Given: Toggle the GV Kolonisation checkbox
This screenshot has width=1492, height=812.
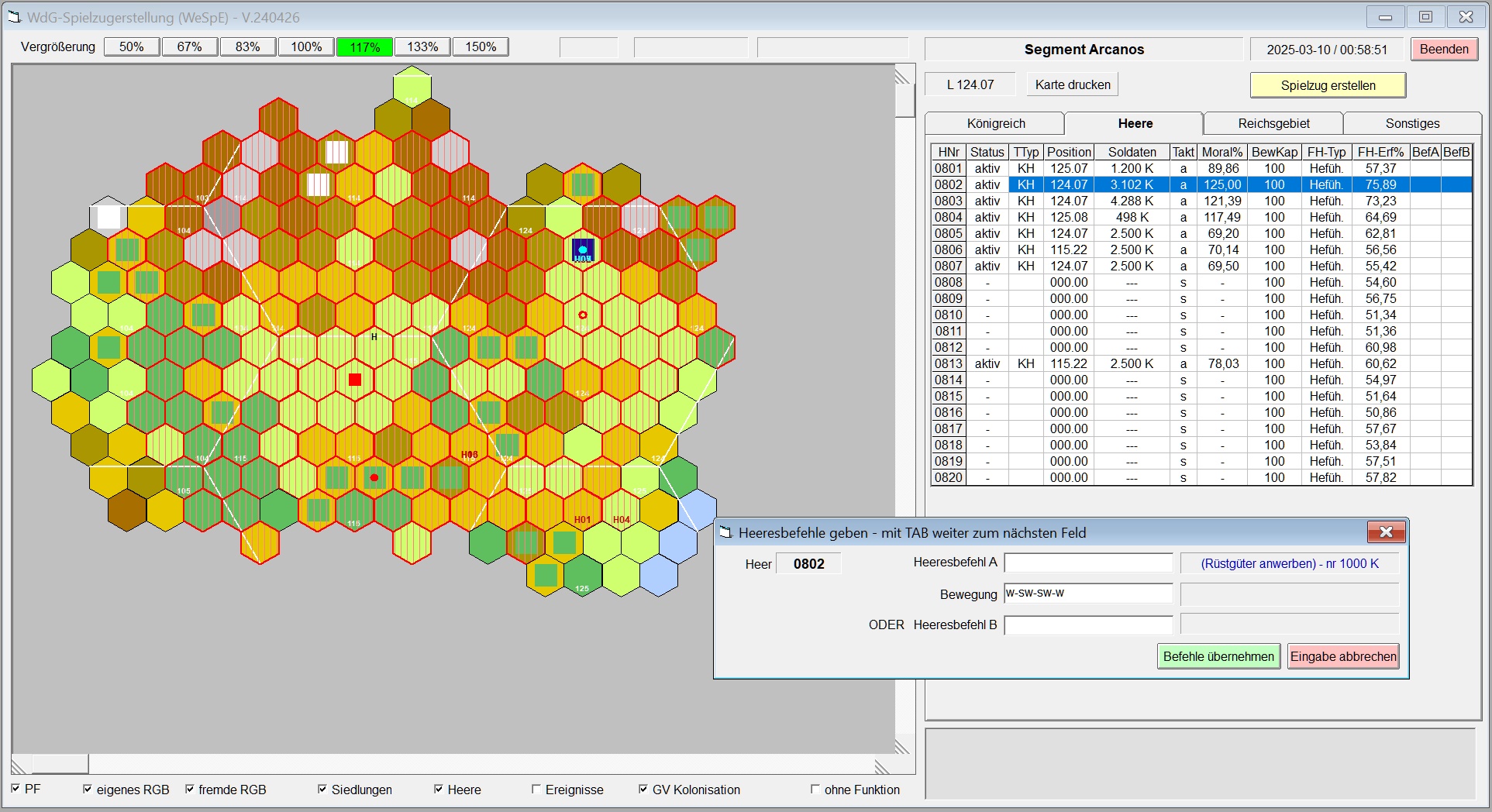Looking at the screenshot, I should click(643, 789).
